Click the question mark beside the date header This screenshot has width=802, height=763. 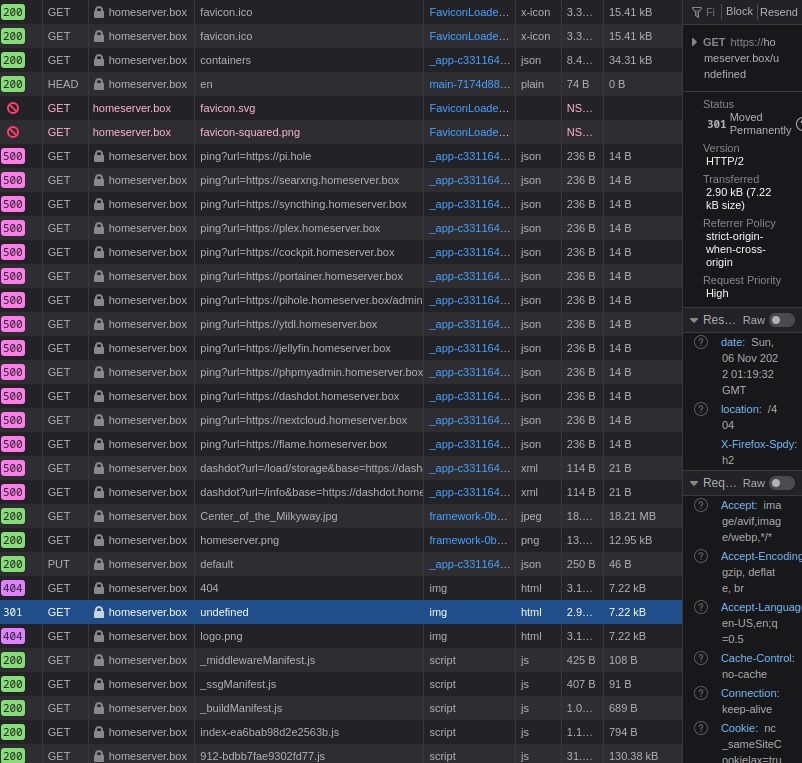(701, 340)
